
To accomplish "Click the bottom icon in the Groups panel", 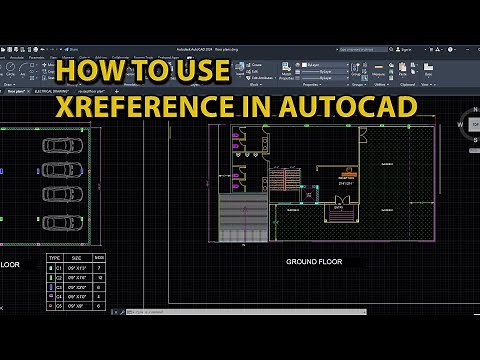I will point(365,78).
